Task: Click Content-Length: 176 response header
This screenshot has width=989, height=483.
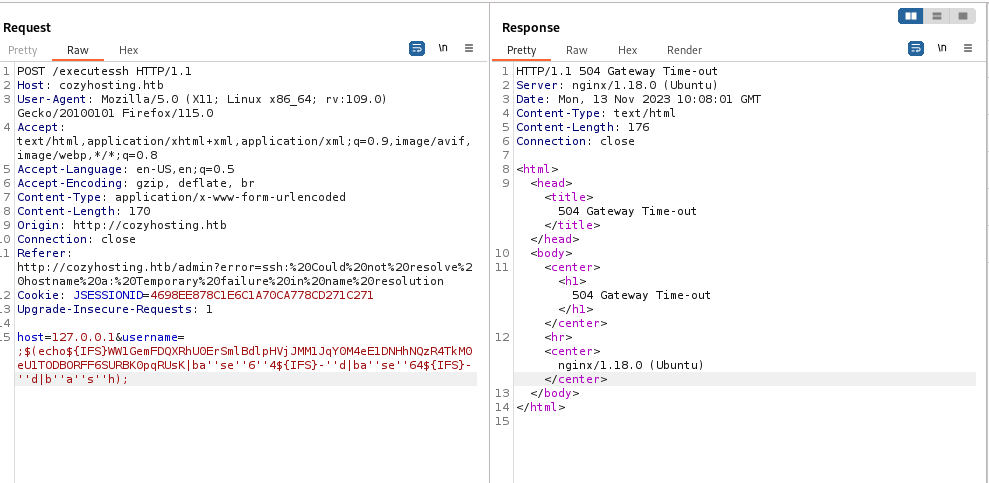Action: click(582, 127)
